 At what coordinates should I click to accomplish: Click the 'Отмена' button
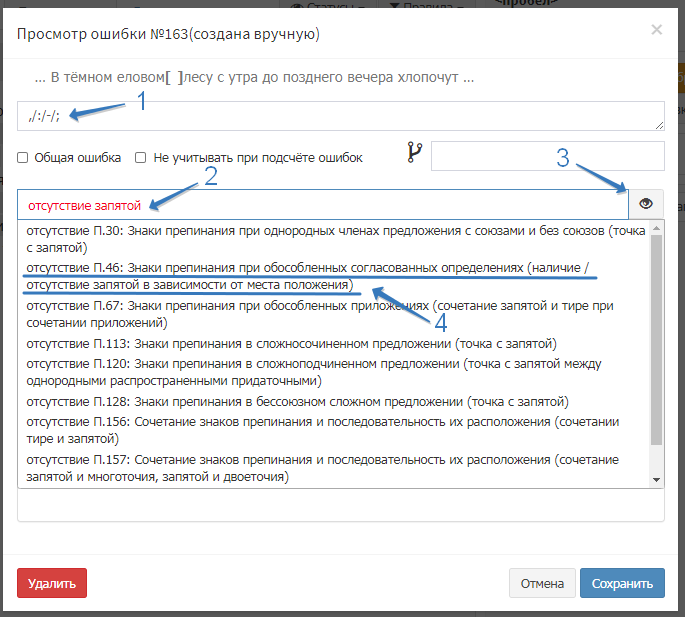[541, 583]
